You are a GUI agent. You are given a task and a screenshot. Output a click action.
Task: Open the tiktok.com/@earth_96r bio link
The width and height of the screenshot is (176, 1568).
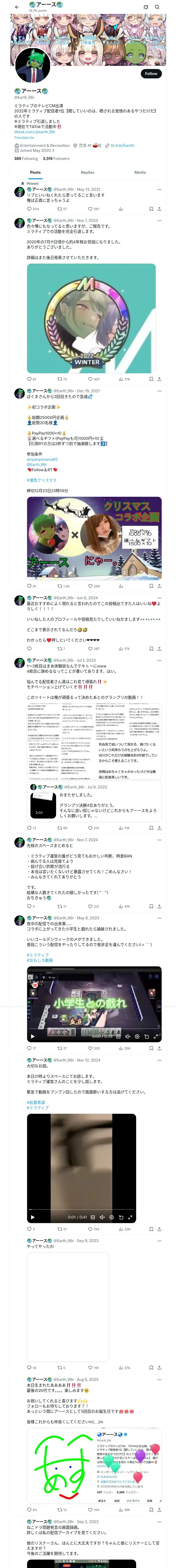(x=35, y=132)
